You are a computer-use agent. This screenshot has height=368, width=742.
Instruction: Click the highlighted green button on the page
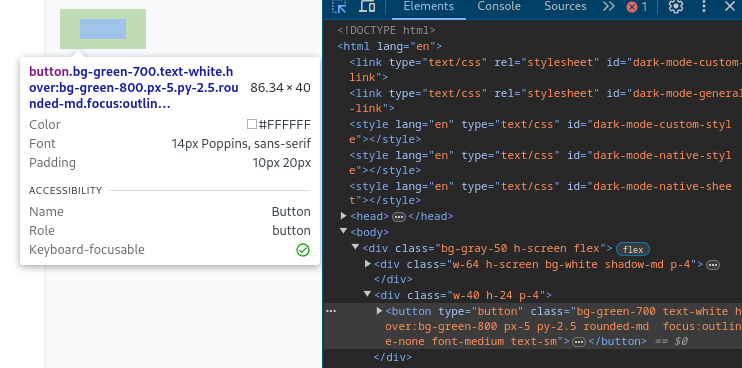coord(103,29)
